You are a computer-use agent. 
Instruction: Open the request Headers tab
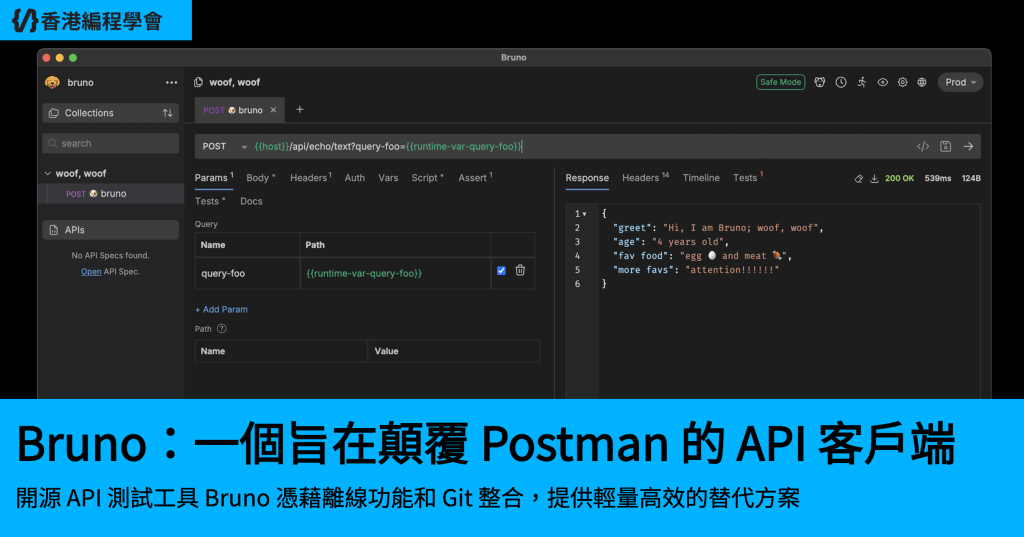tap(311, 178)
